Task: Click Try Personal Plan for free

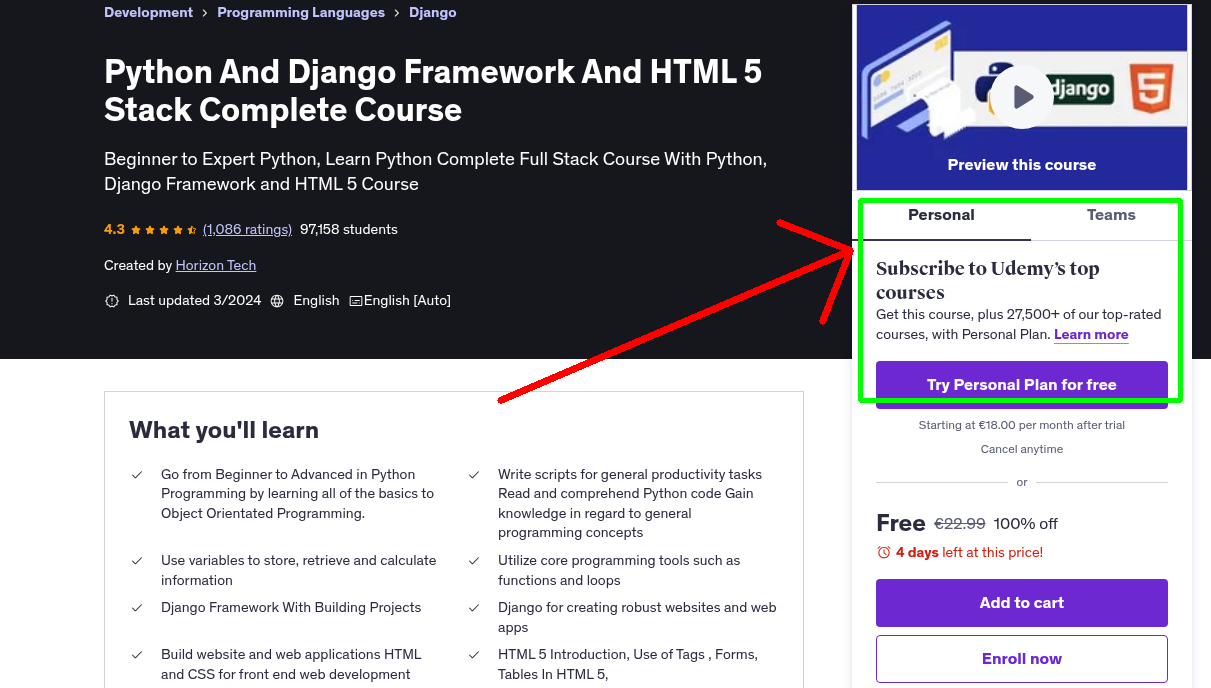Action: [1022, 385]
